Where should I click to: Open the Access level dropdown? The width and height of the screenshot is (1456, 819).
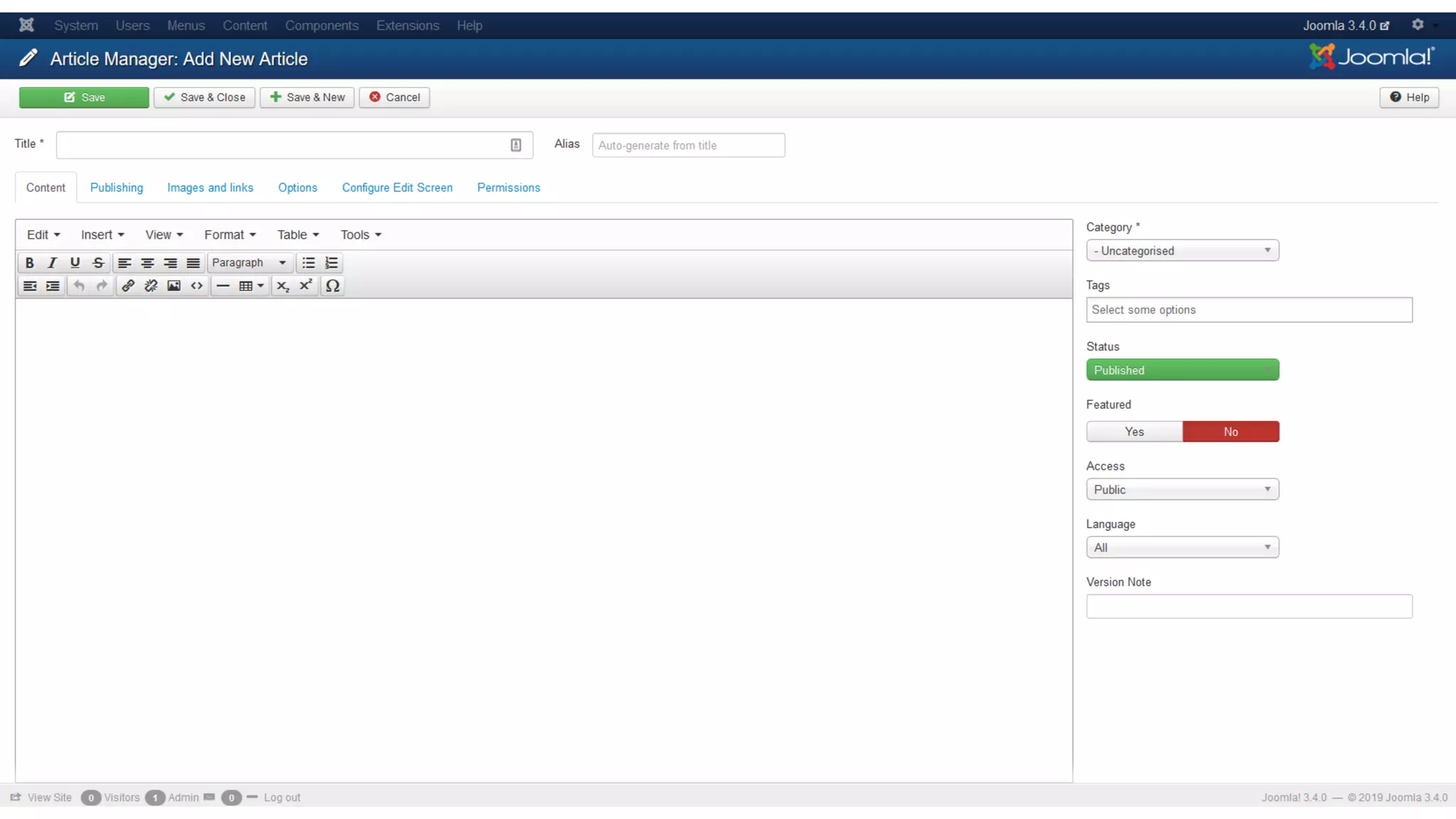point(1182,490)
